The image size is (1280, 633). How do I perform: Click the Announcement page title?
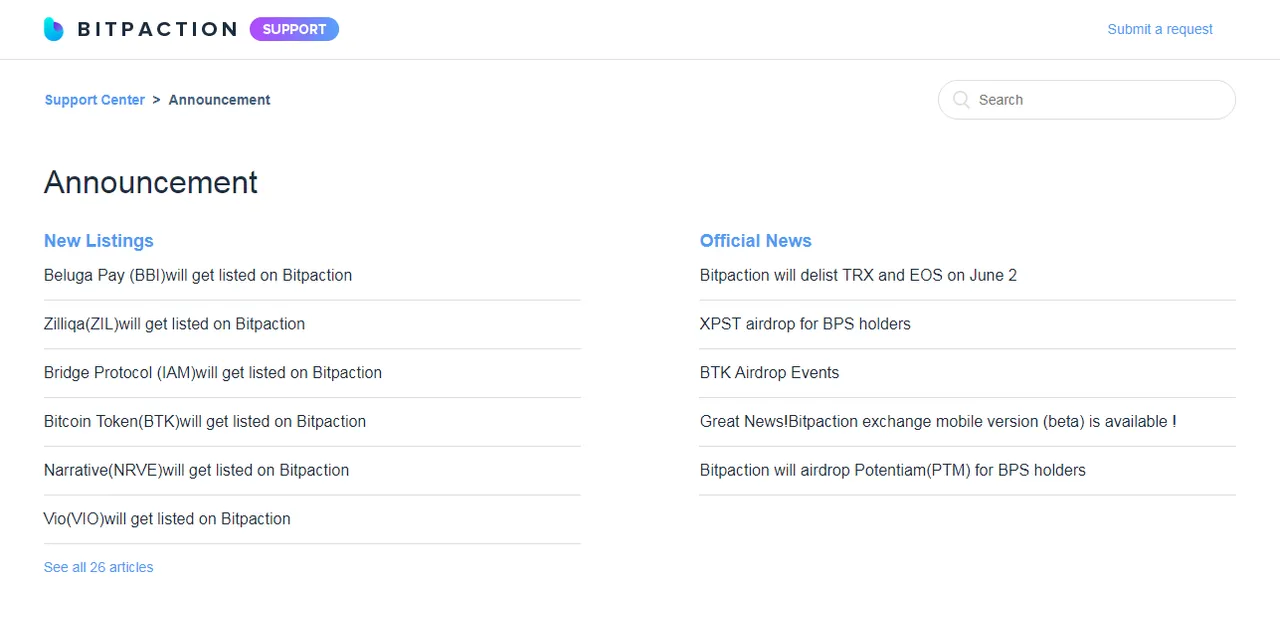click(x=151, y=182)
